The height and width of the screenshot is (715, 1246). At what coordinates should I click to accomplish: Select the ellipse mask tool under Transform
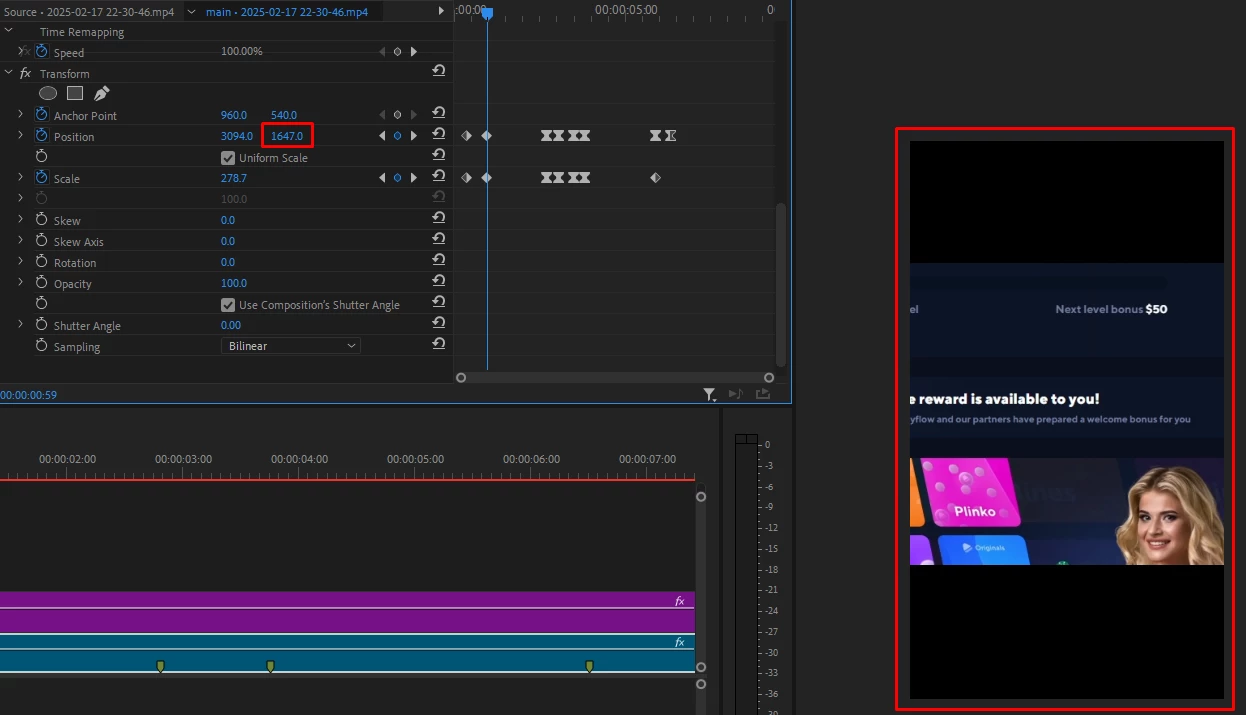48,93
